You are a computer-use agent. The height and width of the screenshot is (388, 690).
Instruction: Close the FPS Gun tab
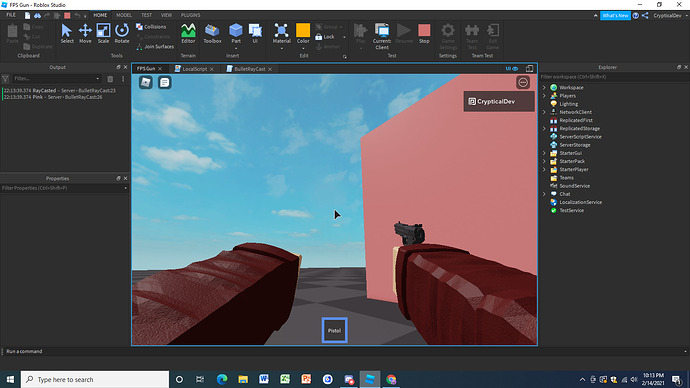point(160,69)
